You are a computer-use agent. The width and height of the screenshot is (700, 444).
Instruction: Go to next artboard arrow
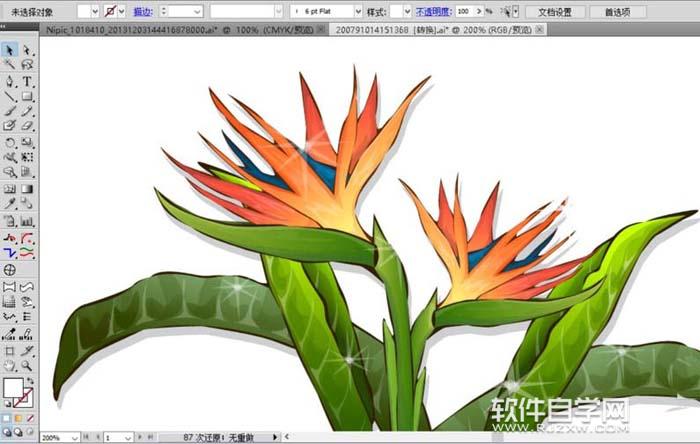tap(140, 437)
